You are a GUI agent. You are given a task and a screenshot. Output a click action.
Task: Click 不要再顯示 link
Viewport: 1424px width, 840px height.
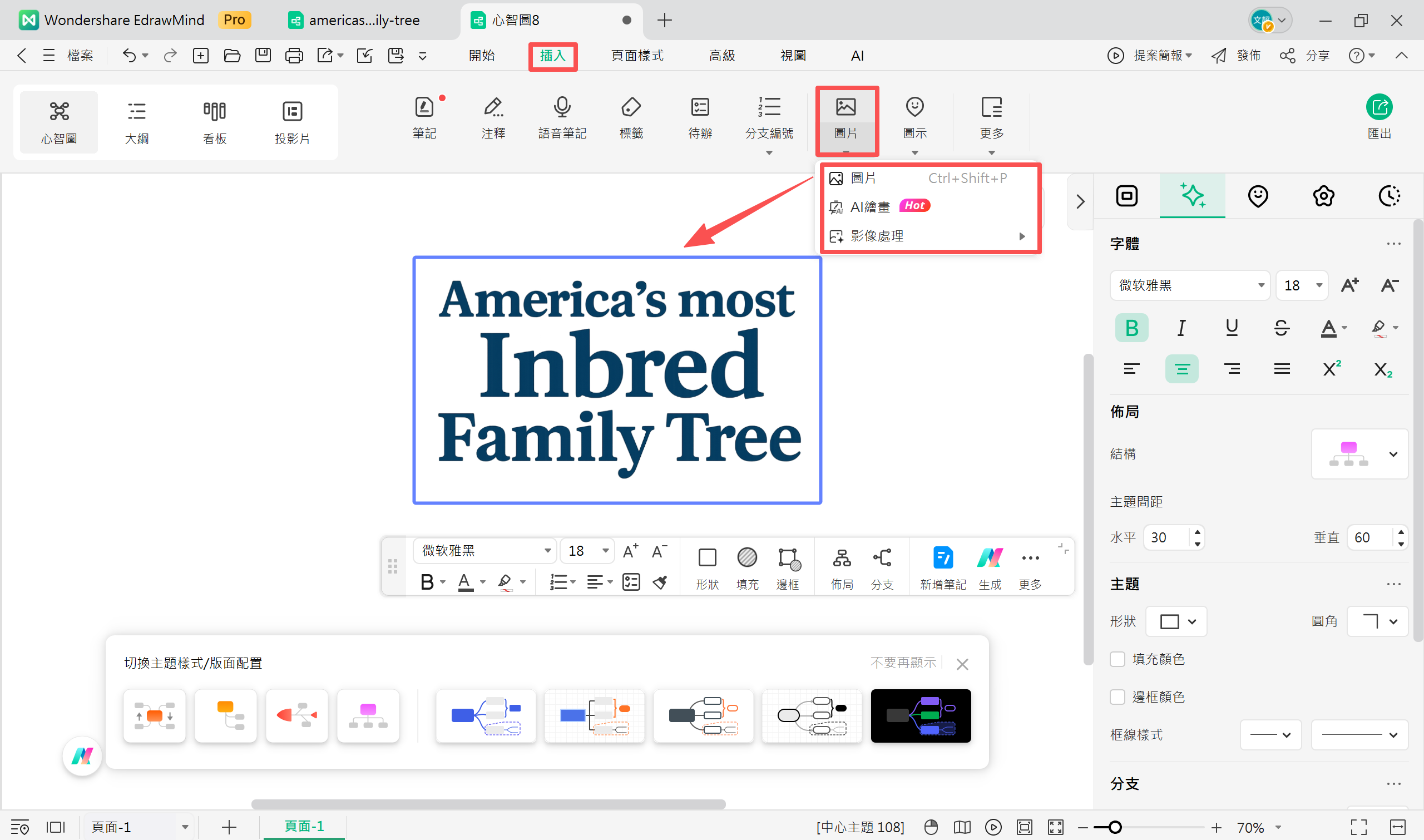coord(903,662)
